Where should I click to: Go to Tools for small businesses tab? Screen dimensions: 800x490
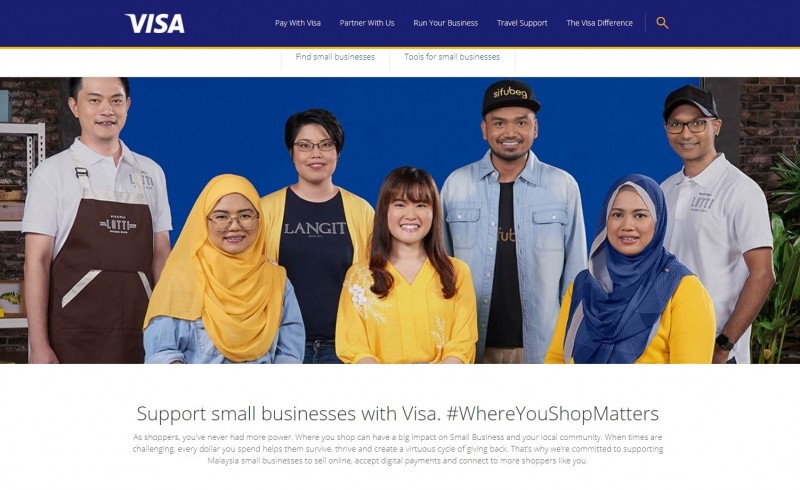(452, 57)
